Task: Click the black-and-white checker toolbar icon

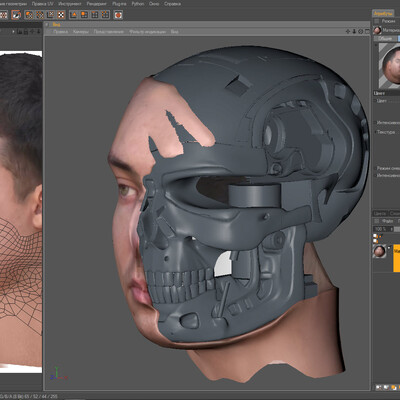Action: click(61, 15)
